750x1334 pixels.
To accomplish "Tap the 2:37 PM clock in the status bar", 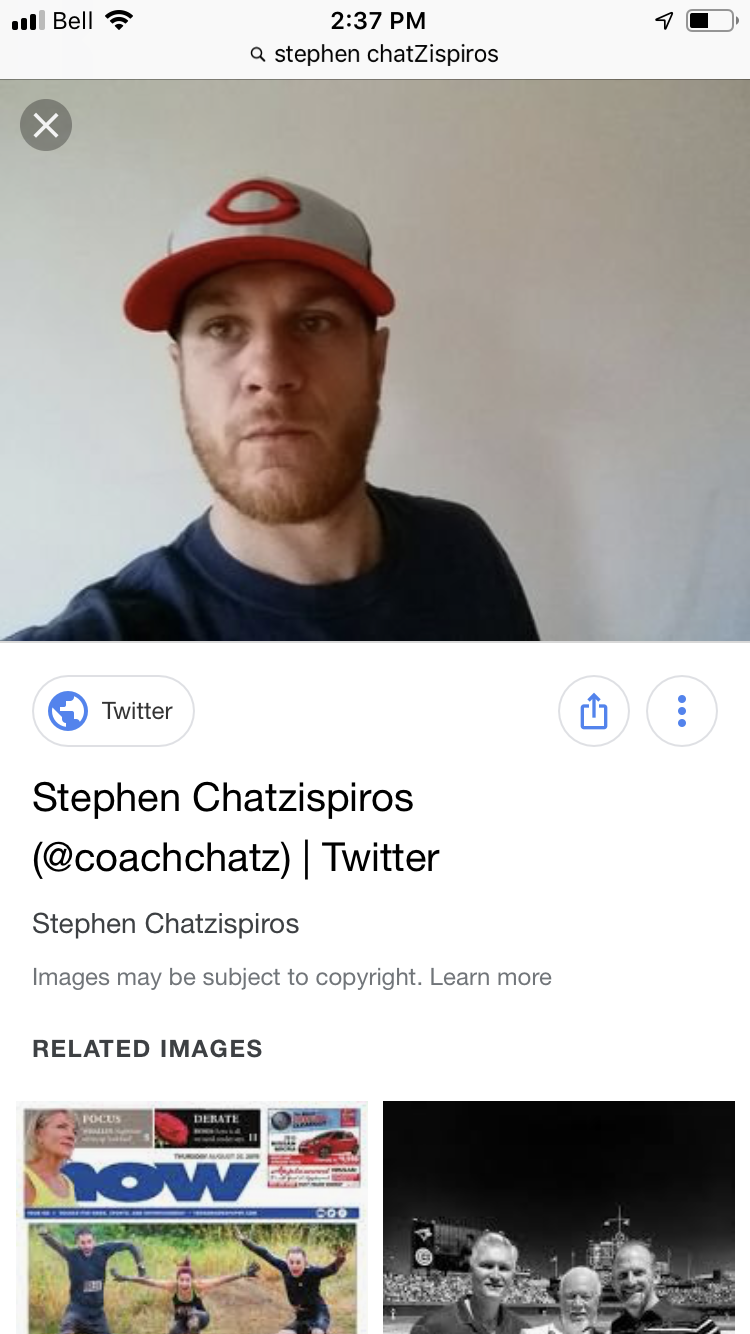I will (378, 20).
